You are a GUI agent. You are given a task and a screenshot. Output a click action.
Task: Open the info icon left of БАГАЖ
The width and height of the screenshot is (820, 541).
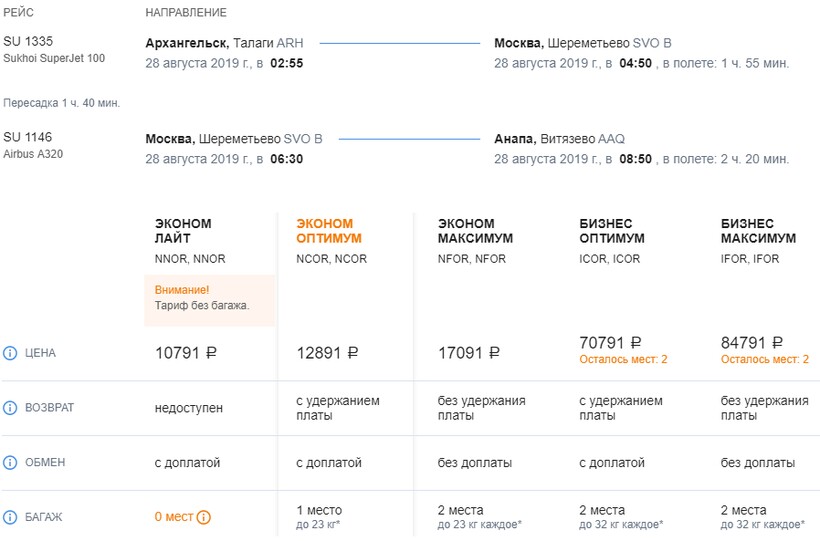[11, 517]
